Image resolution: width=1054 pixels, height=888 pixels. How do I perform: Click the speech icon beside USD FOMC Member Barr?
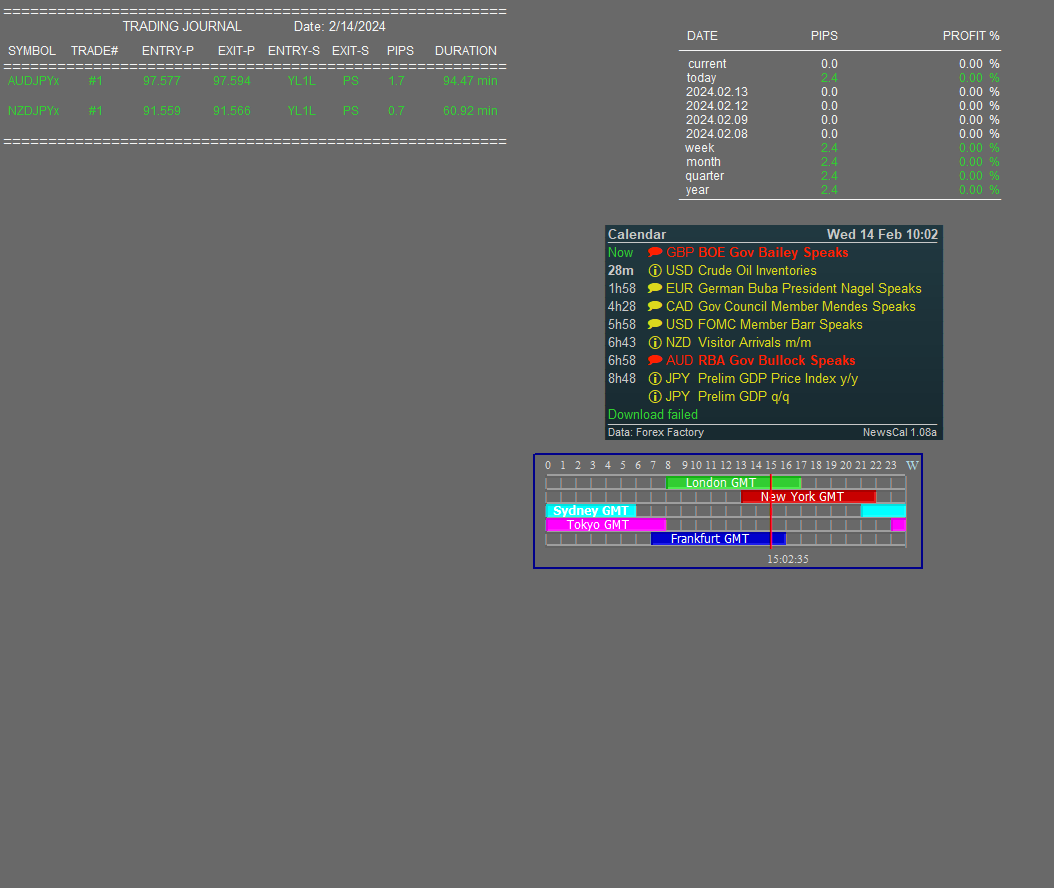coord(655,325)
